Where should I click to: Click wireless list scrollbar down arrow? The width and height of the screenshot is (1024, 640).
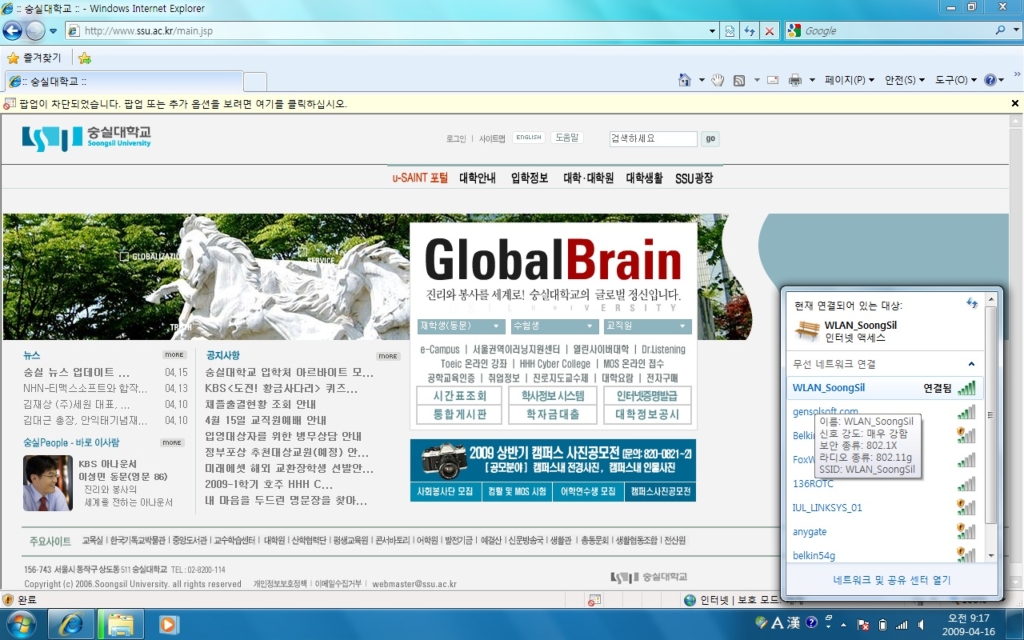991,555
